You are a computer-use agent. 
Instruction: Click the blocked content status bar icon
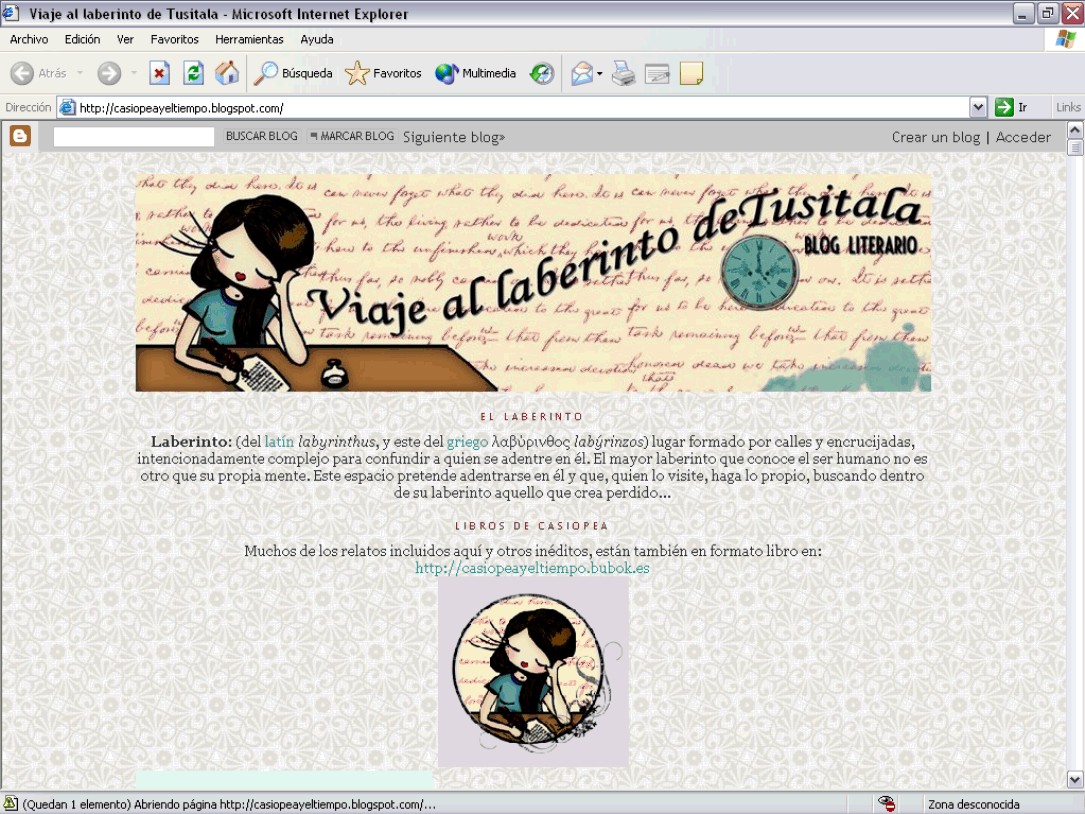point(886,804)
